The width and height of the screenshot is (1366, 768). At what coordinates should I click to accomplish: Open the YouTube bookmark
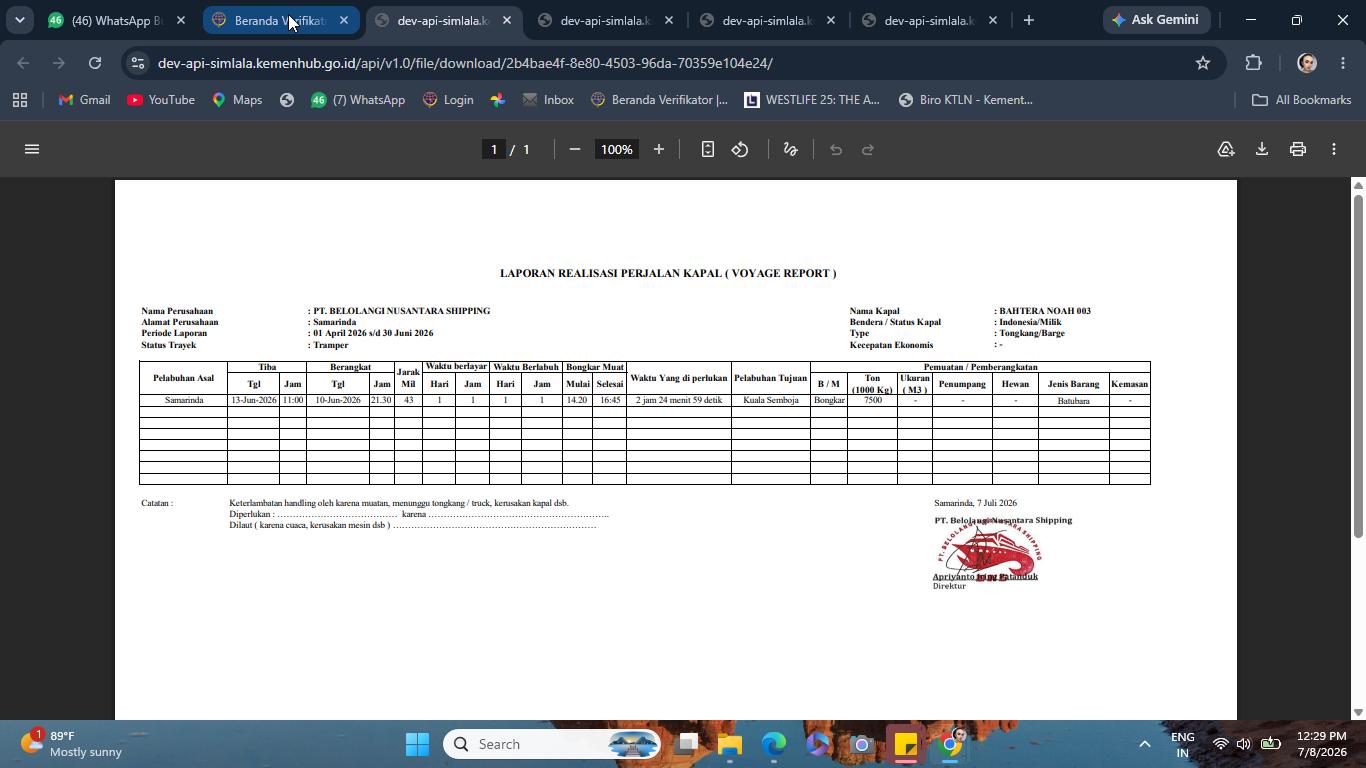coord(161,100)
